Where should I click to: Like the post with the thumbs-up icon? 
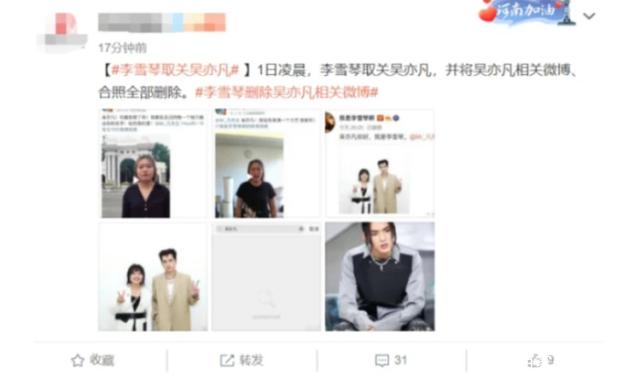click(x=535, y=361)
